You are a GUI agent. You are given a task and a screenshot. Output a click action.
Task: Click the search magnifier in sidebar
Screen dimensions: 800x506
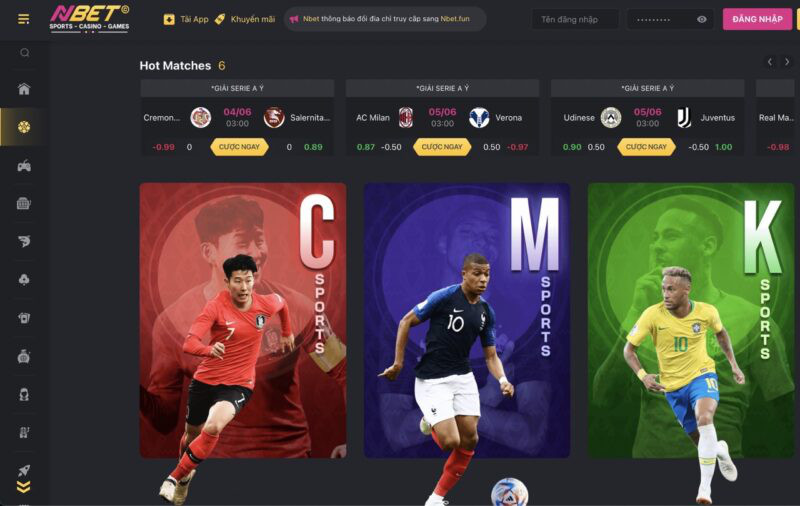tap(24, 53)
